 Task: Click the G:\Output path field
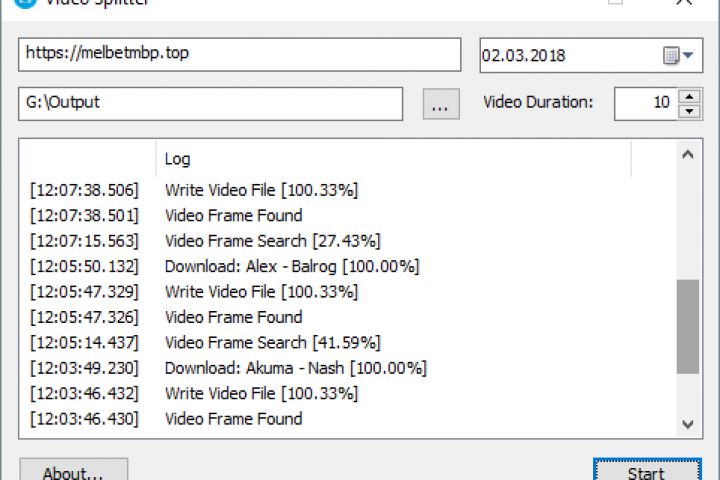[x=210, y=103]
